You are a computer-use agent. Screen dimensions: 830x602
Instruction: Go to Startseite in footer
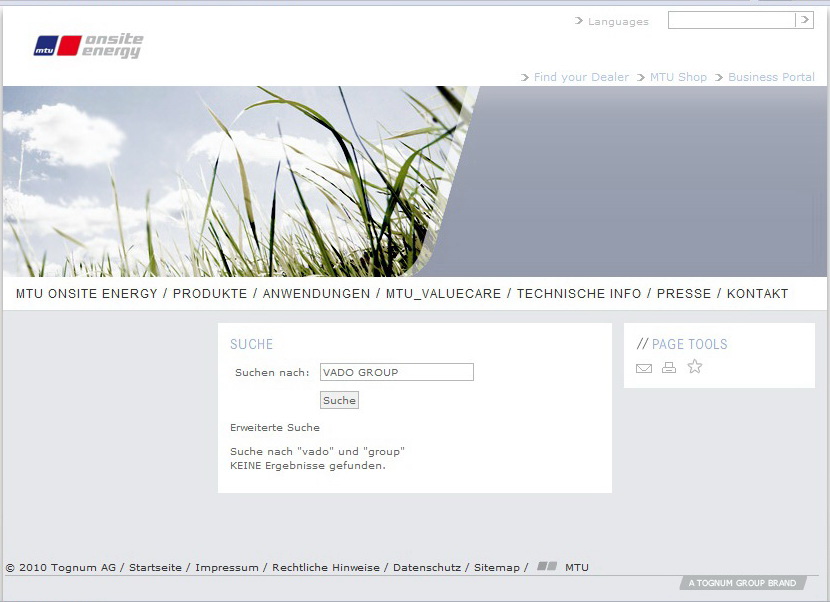(155, 568)
